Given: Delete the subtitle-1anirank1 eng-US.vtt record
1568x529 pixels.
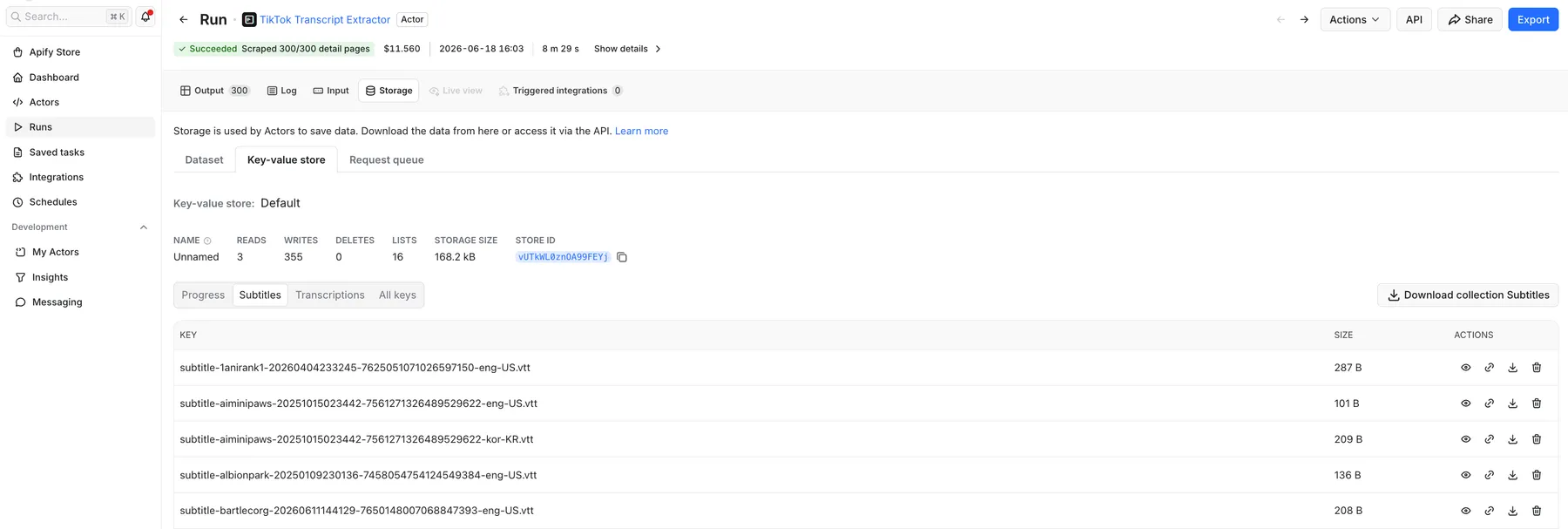Looking at the screenshot, I should [x=1537, y=368].
